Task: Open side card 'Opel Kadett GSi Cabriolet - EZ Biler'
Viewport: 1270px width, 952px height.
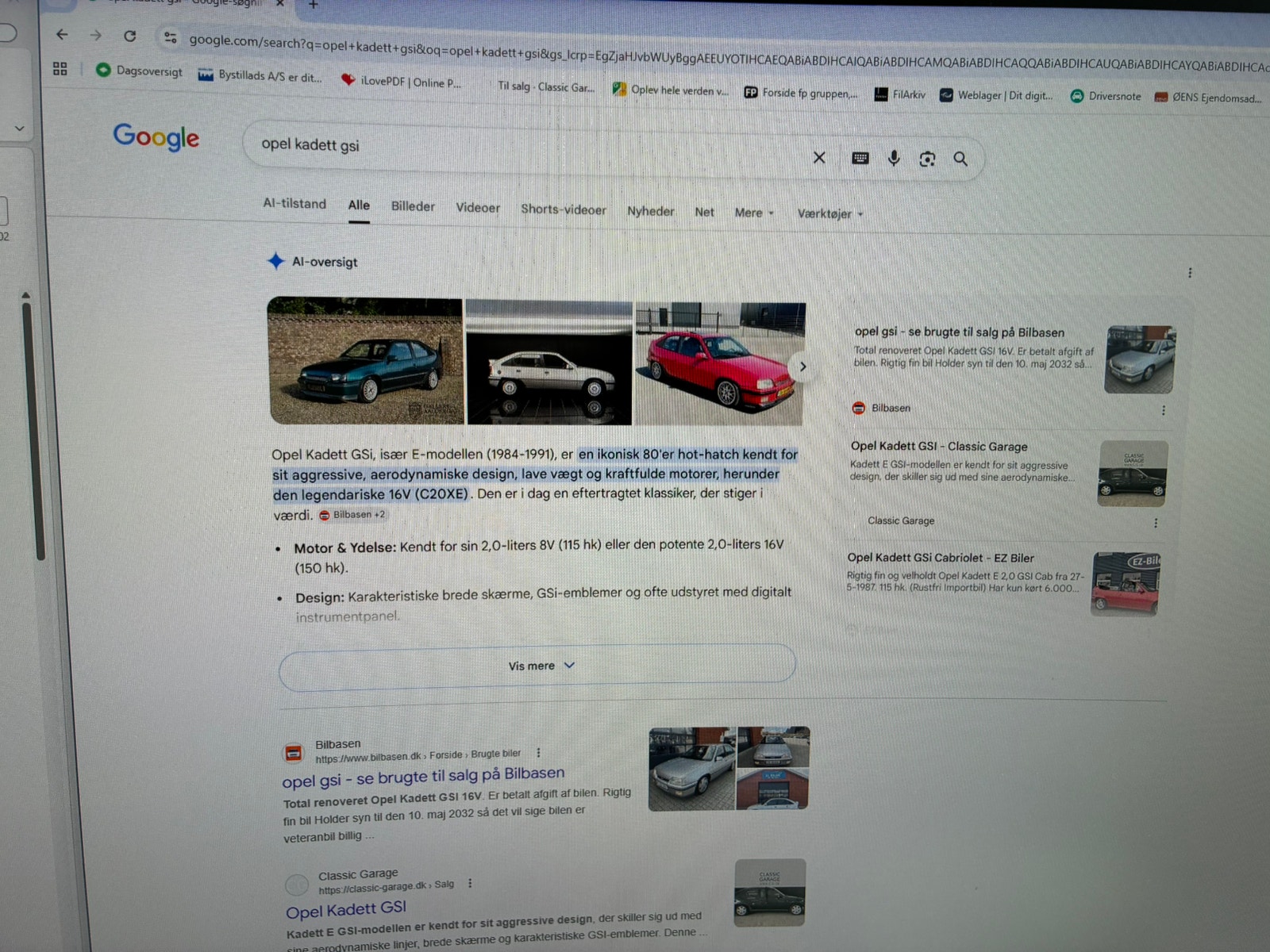Action: pyautogui.click(x=941, y=558)
